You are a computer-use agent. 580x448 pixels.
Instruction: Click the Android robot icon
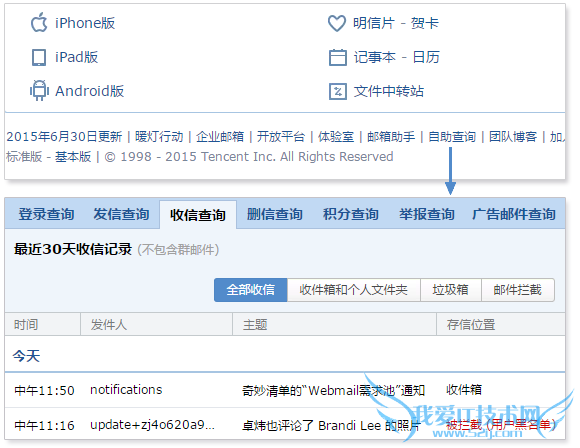point(39,90)
